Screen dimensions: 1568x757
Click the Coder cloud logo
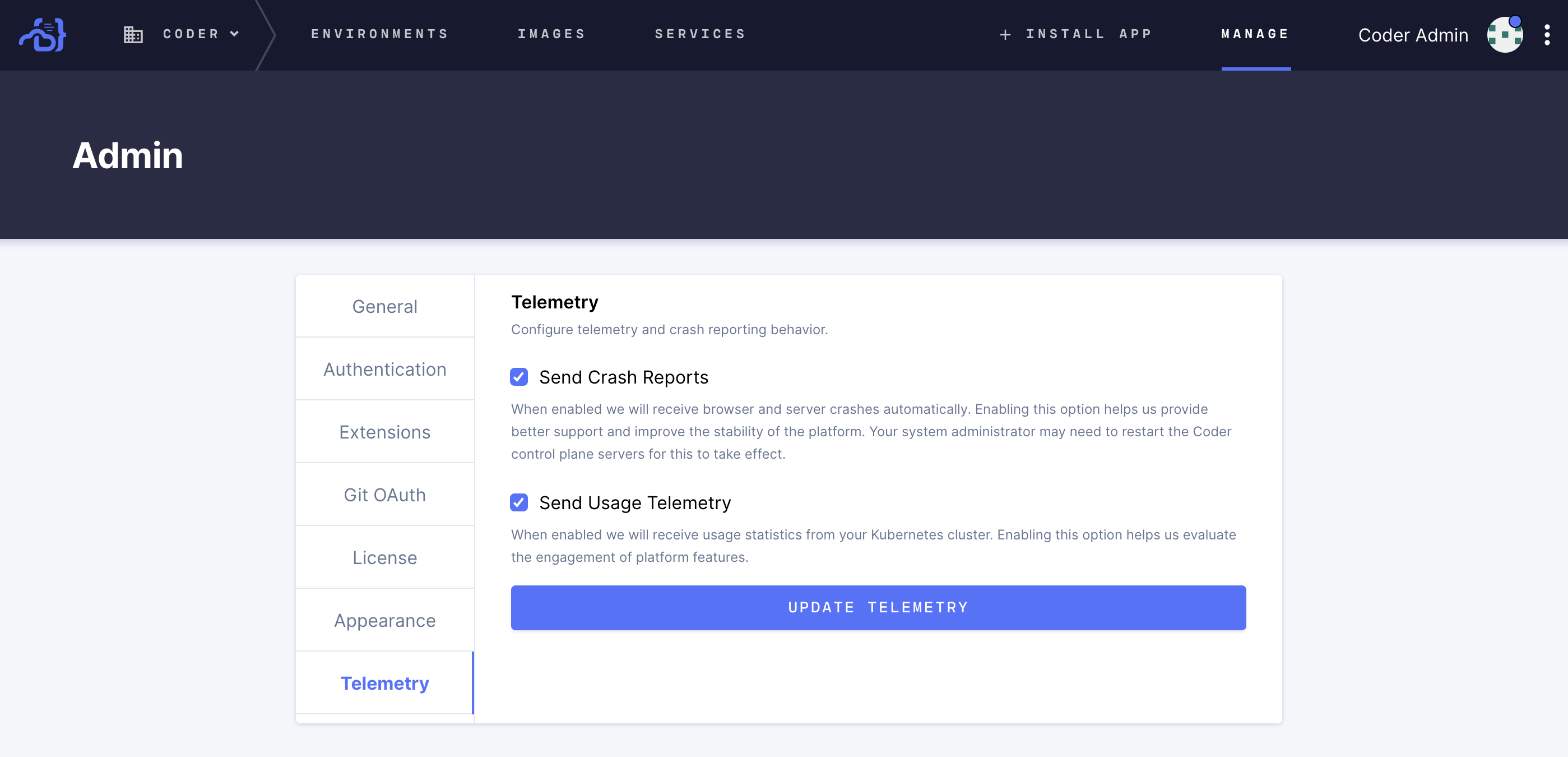point(43,35)
